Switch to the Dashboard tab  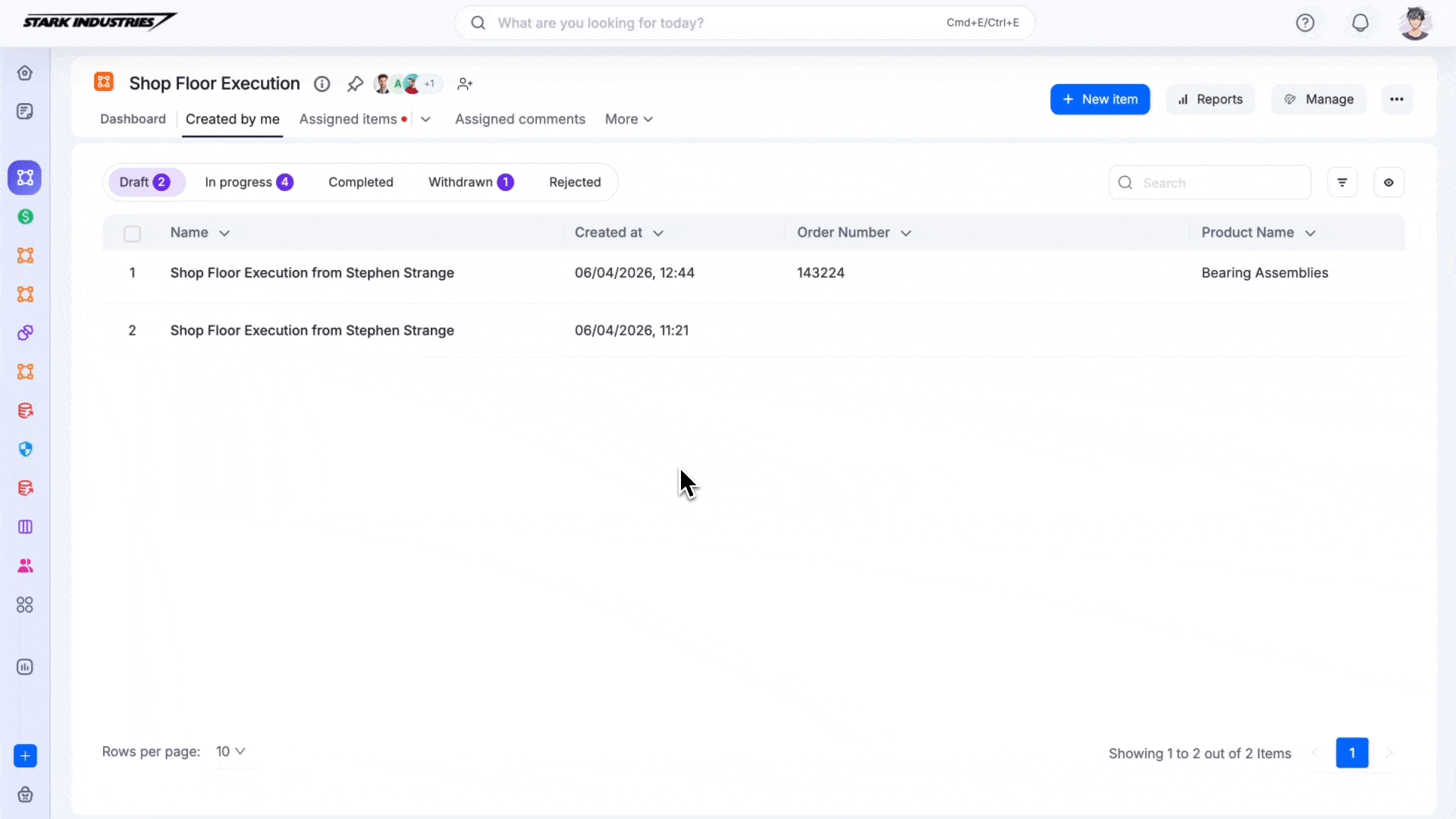(133, 119)
